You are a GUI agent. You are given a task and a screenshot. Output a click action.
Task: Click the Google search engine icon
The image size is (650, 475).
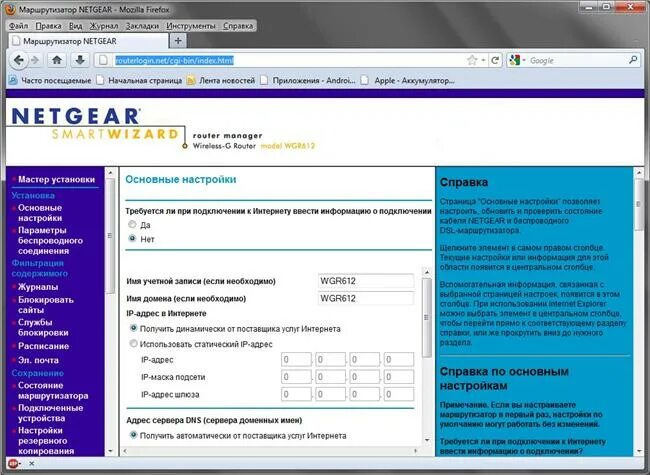point(514,61)
